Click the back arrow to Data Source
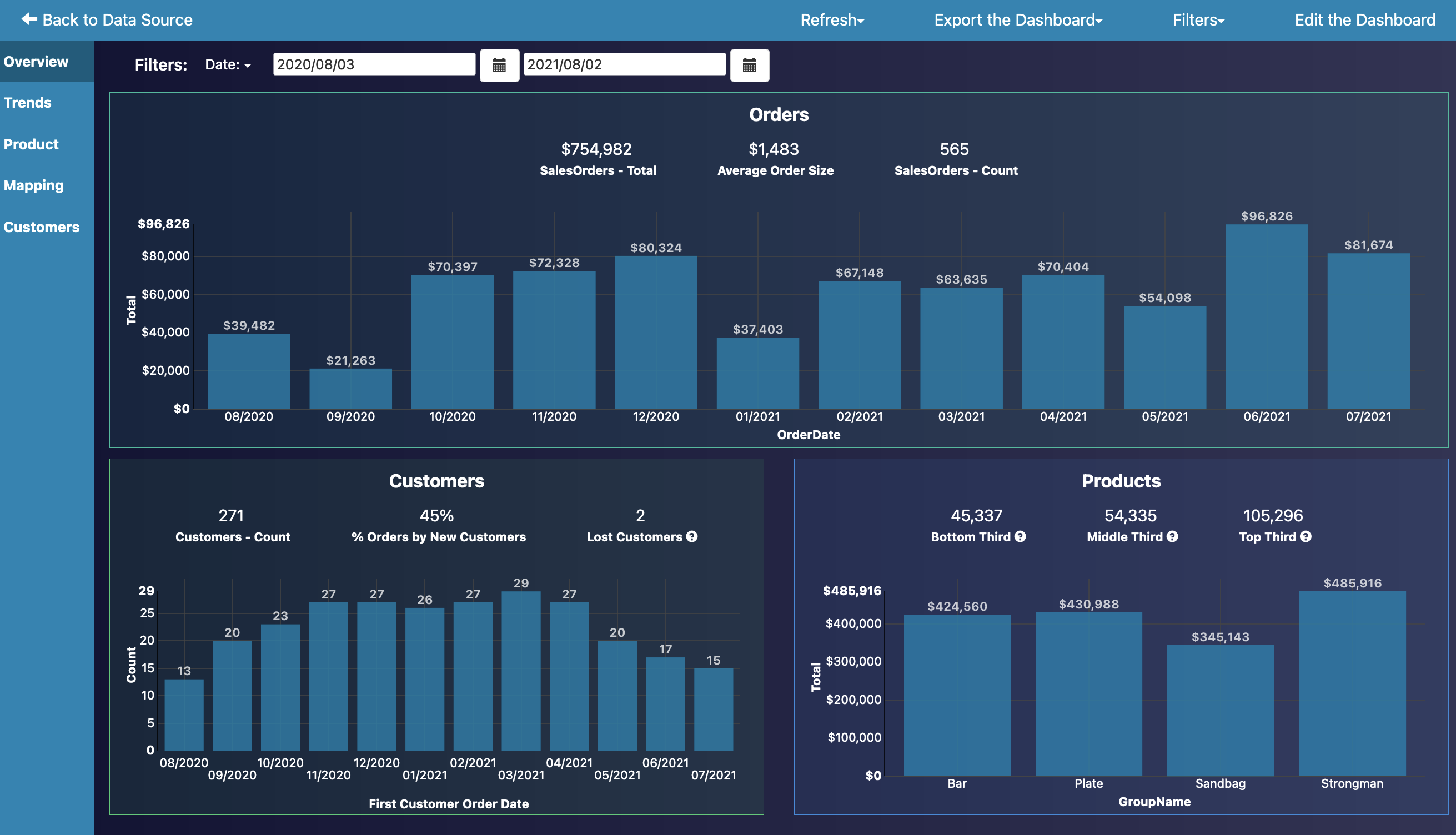The width and height of the screenshot is (1456, 835). coord(29,19)
